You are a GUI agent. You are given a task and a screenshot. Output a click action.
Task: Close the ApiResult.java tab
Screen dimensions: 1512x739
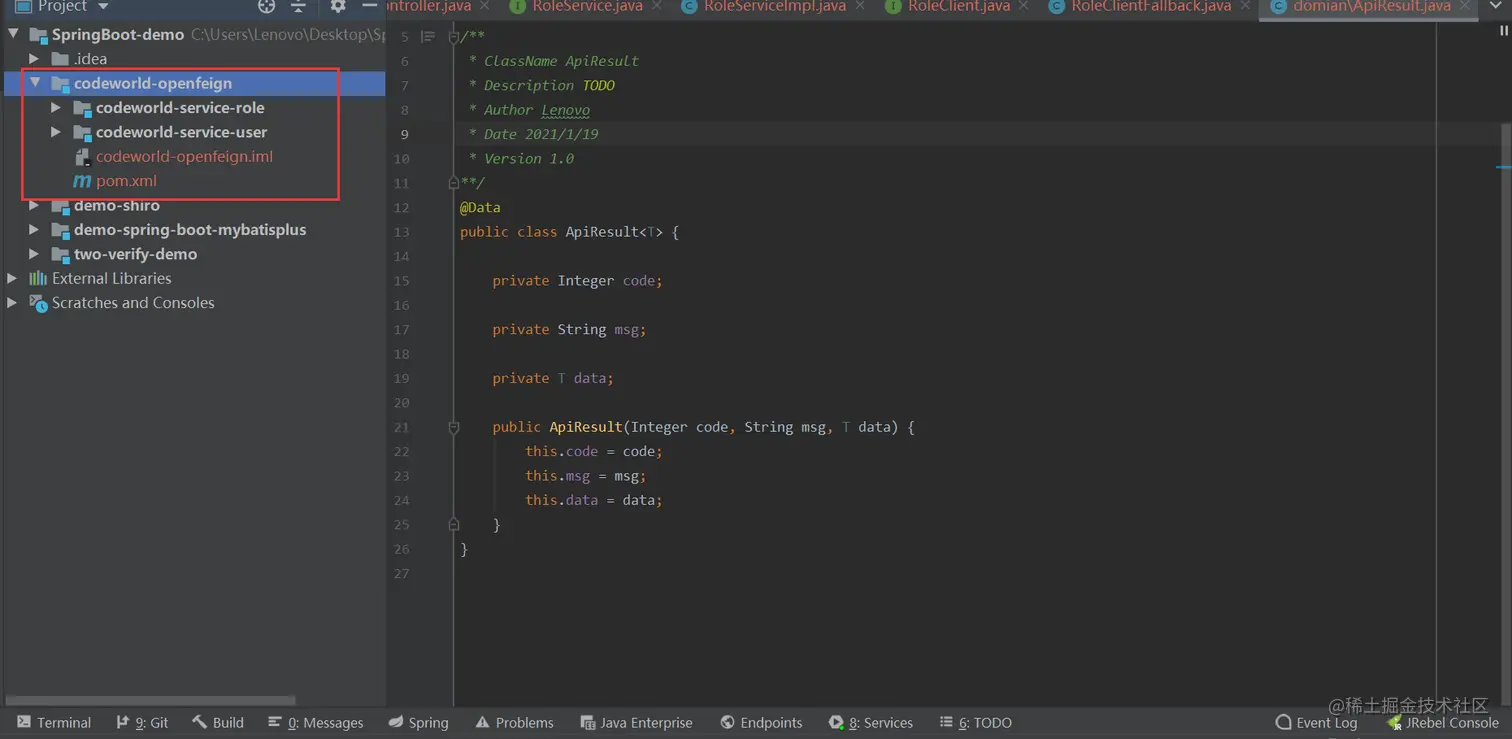pyautogui.click(x=1464, y=6)
